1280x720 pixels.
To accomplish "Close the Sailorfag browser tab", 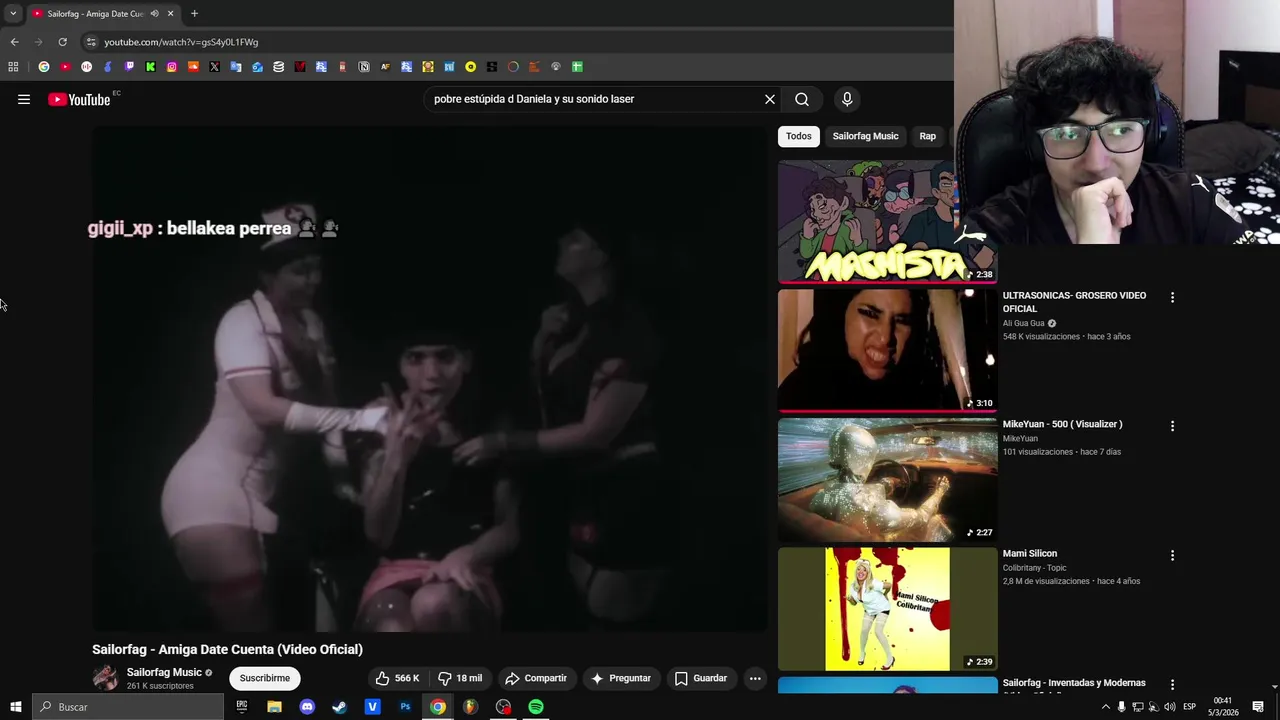I will (170, 14).
